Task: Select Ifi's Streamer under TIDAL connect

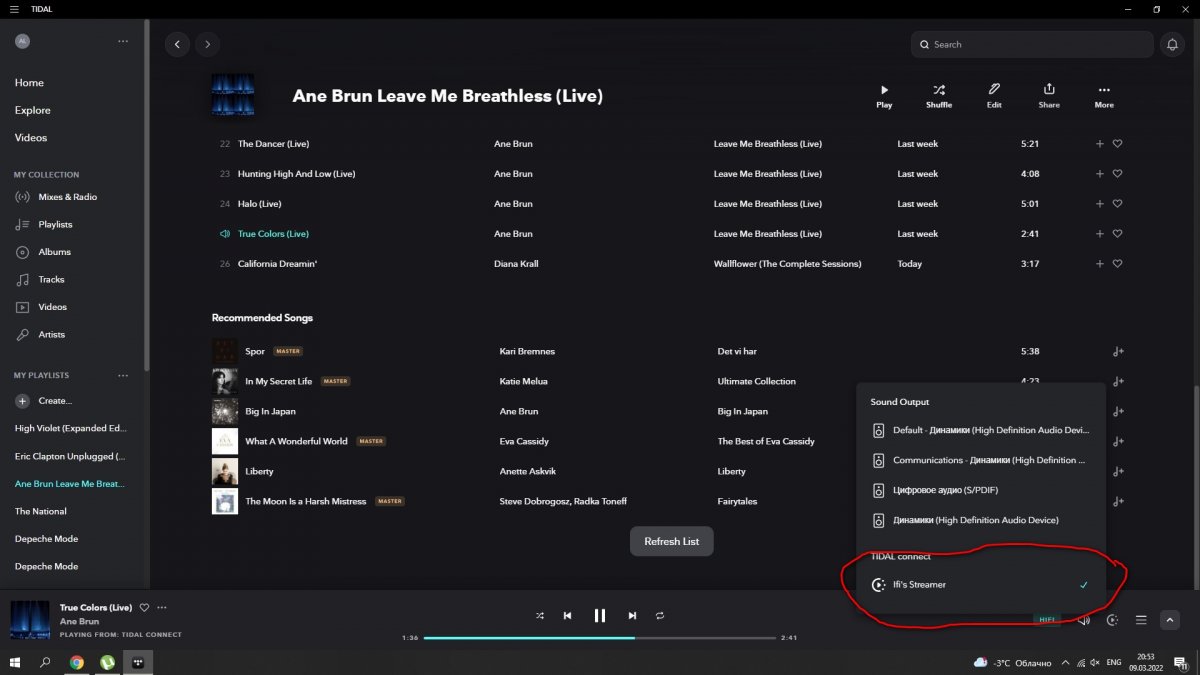Action: [981, 585]
